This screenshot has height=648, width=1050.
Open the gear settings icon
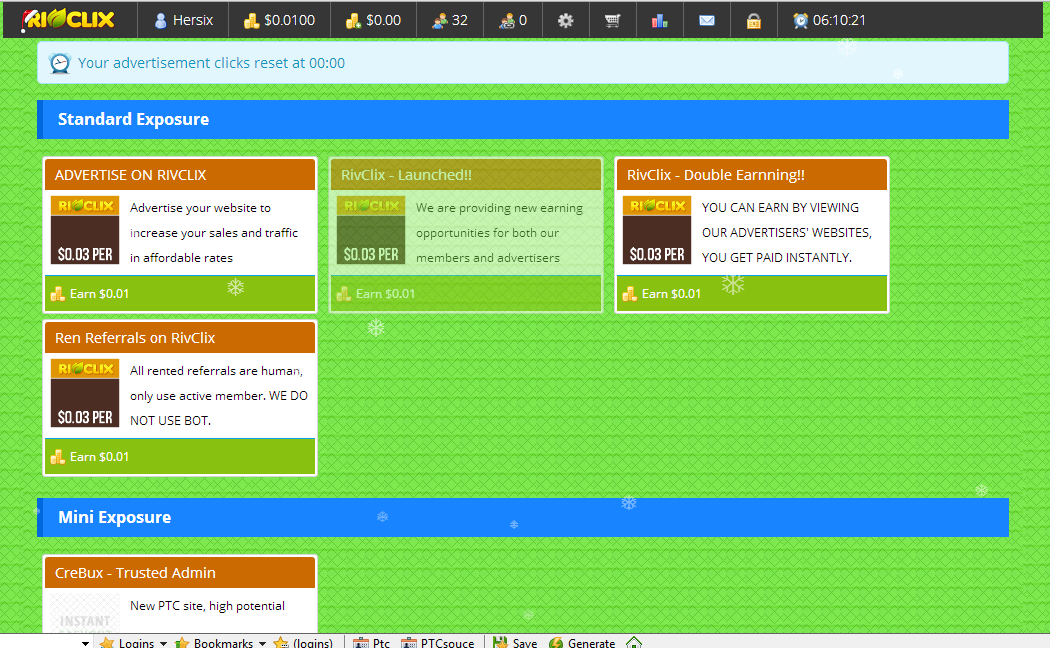[x=565, y=19]
